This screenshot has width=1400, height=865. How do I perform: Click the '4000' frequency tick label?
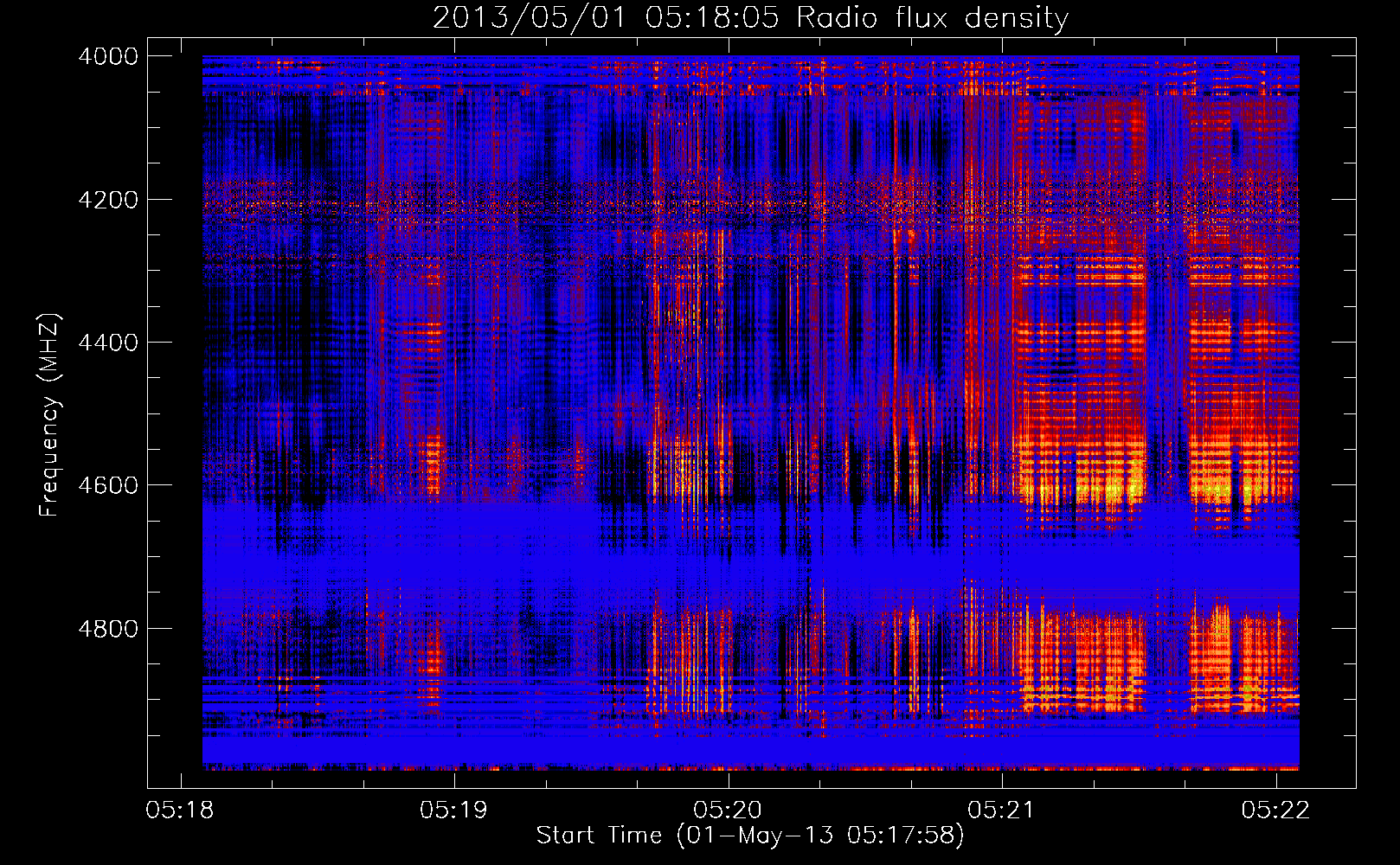tap(108, 56)
